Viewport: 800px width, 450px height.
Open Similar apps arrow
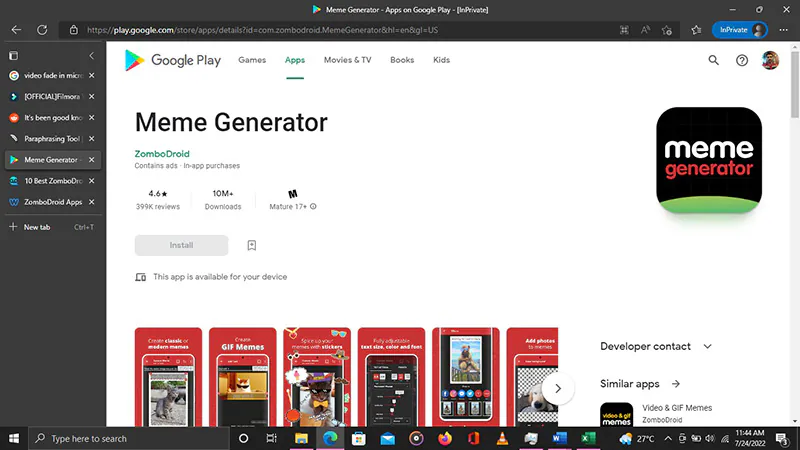coord(676,384)
